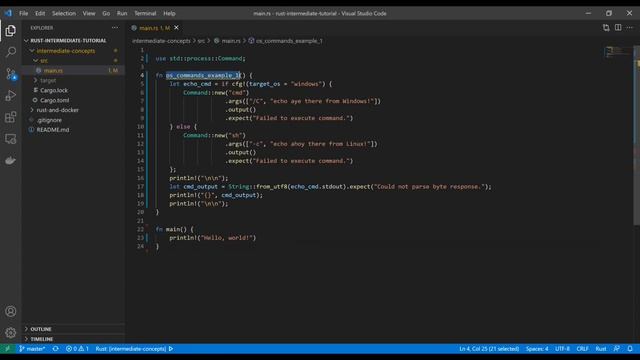The width and height of the screenshot is (640, 360).
Task: Click the VS Code logo in title bar
Action: [x=8, y=13]
